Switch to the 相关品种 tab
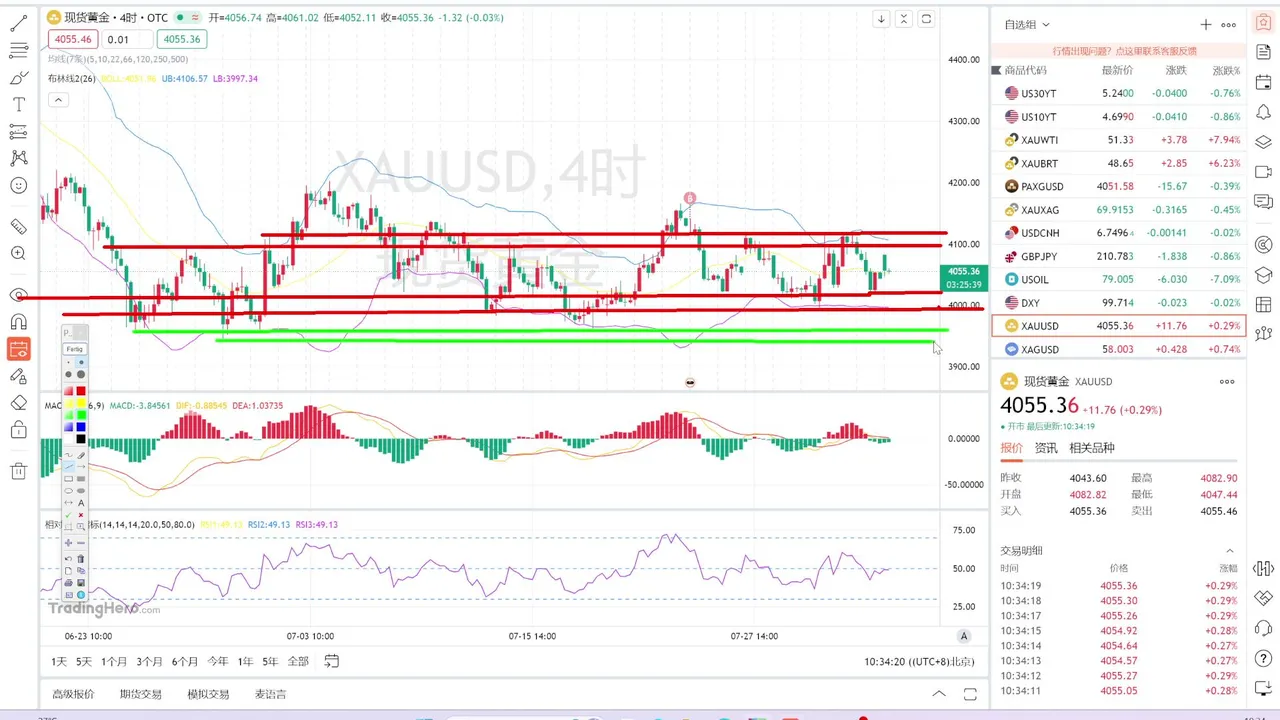 1092,448
